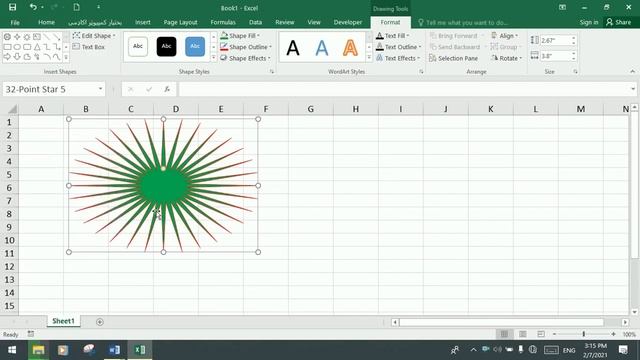
Task: Open the Selection Pane
Action: click(453, 58)
